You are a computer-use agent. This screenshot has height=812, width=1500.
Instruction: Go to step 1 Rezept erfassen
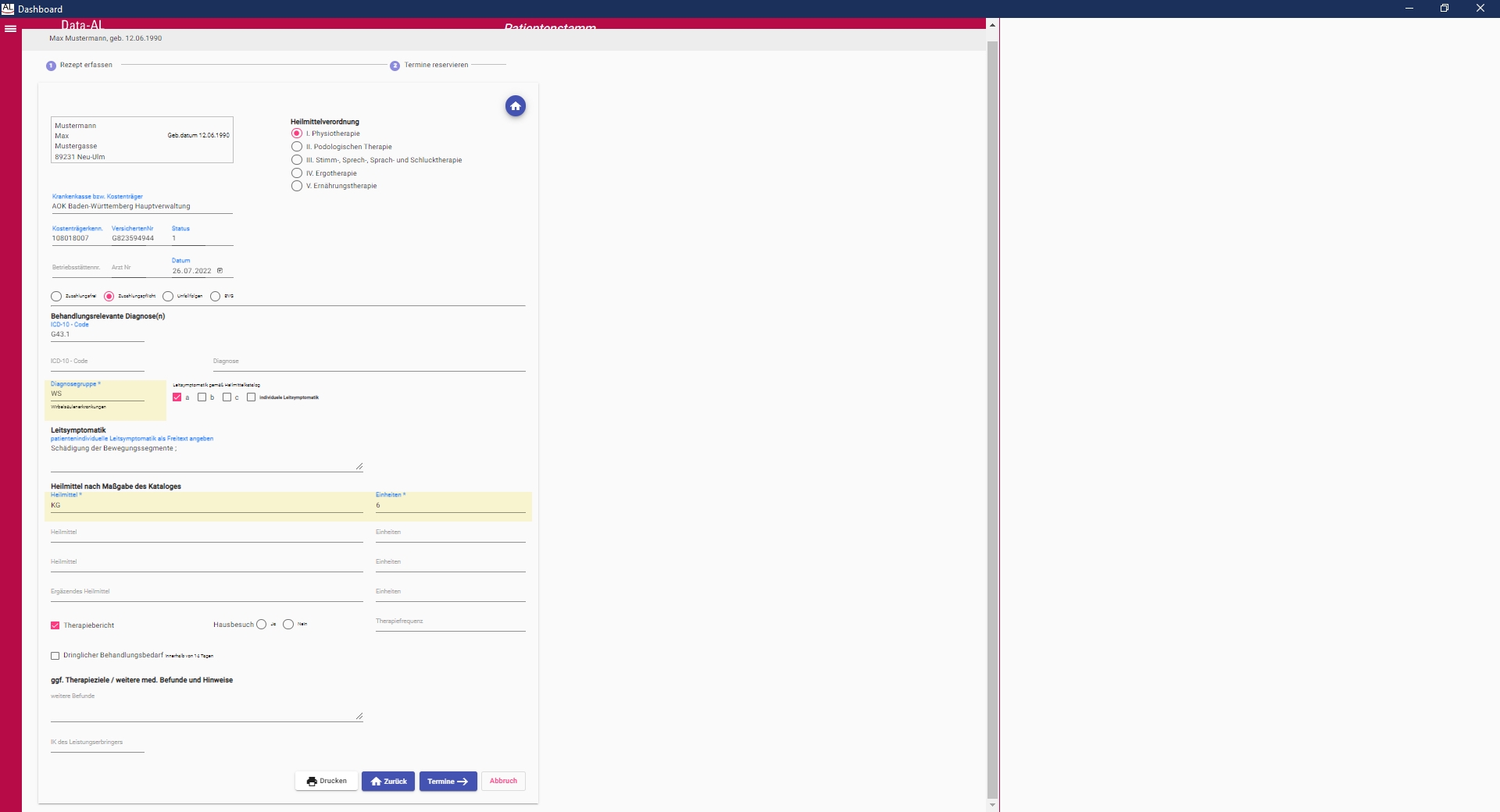[x=80, y=66]
